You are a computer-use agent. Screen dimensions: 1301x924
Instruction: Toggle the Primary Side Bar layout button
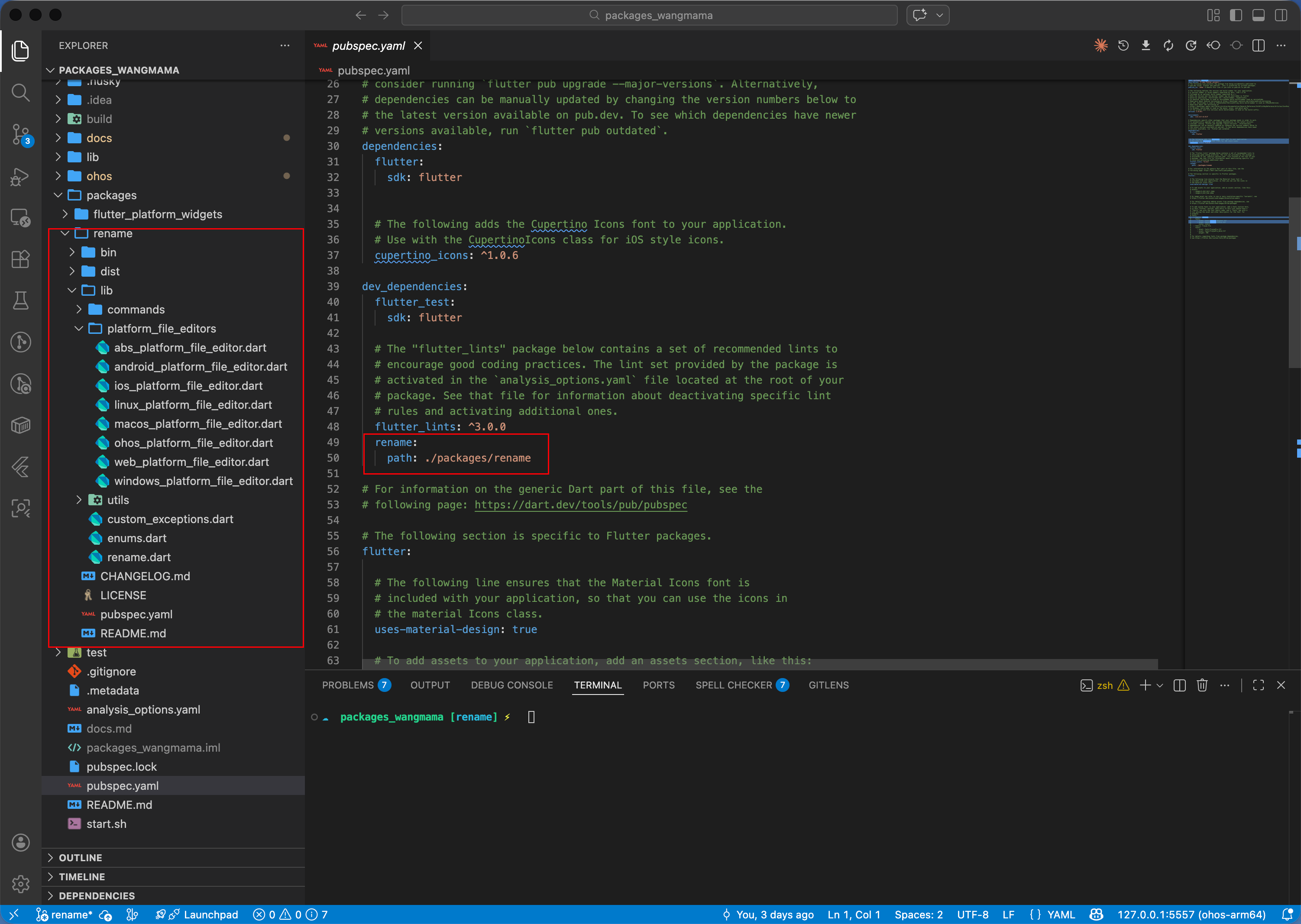click(x=1236, y=15)
